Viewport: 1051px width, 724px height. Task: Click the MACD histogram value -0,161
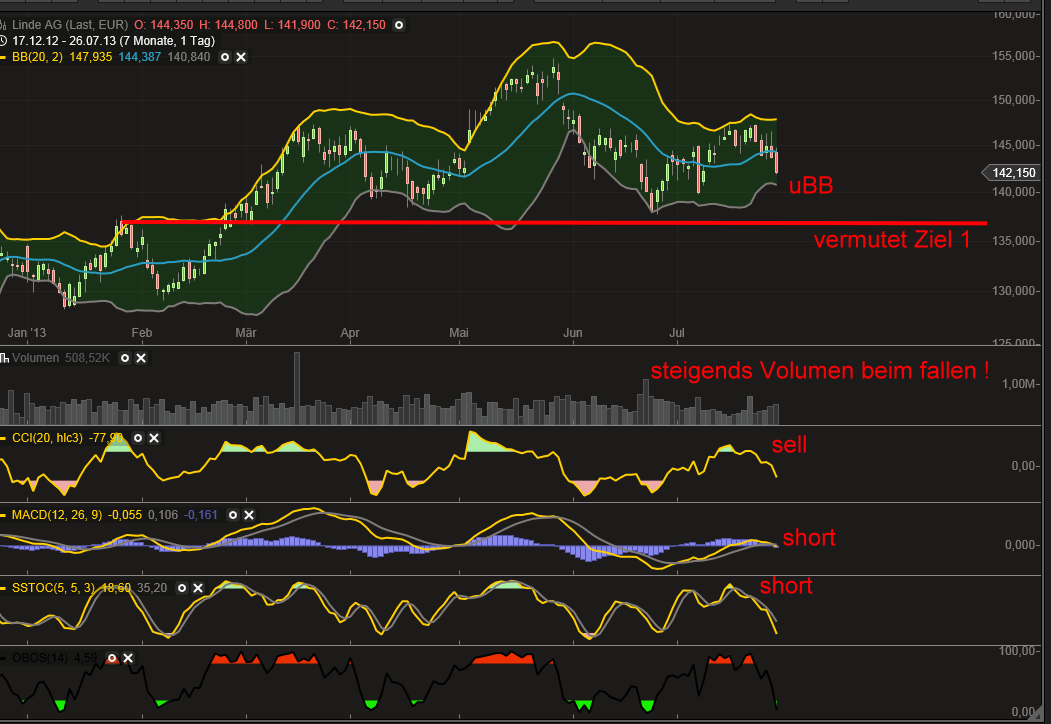coord(201,515)
